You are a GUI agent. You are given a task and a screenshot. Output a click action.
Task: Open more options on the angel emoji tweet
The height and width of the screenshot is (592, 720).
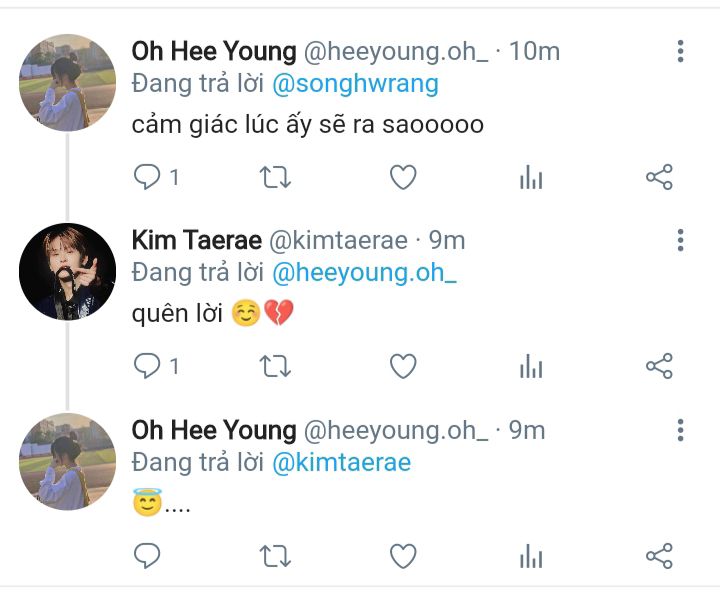[x=680, y=430]
